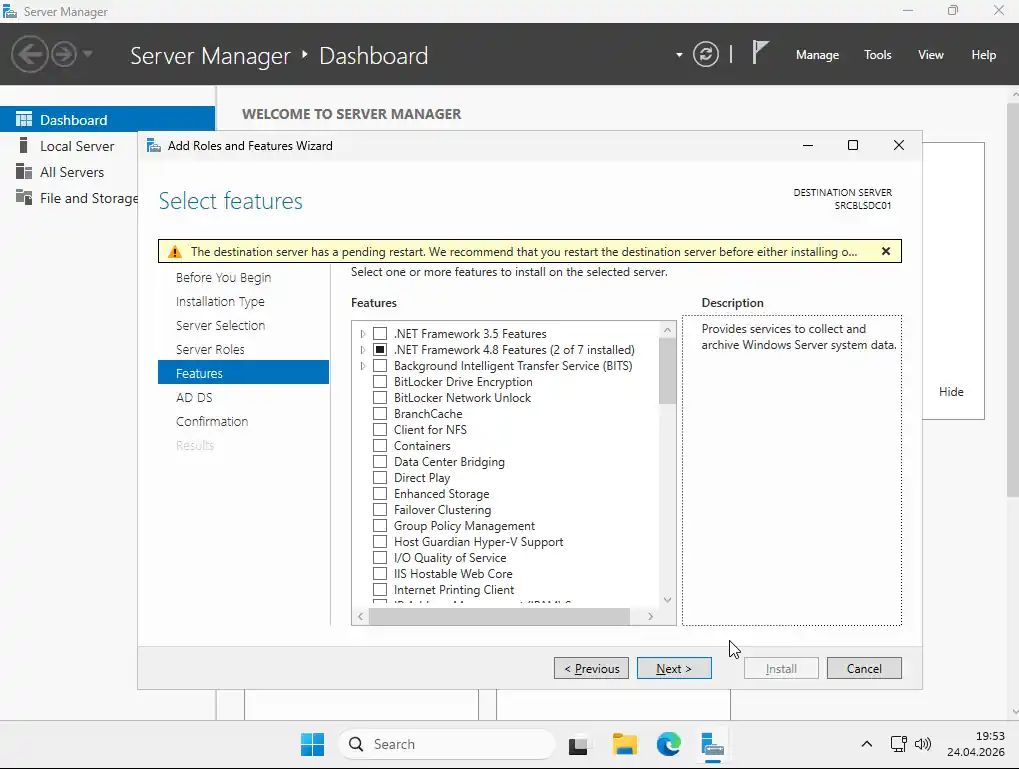Click features list vertical scrollbar thumb
The image size is (1019, 769).
coord(667,371)
